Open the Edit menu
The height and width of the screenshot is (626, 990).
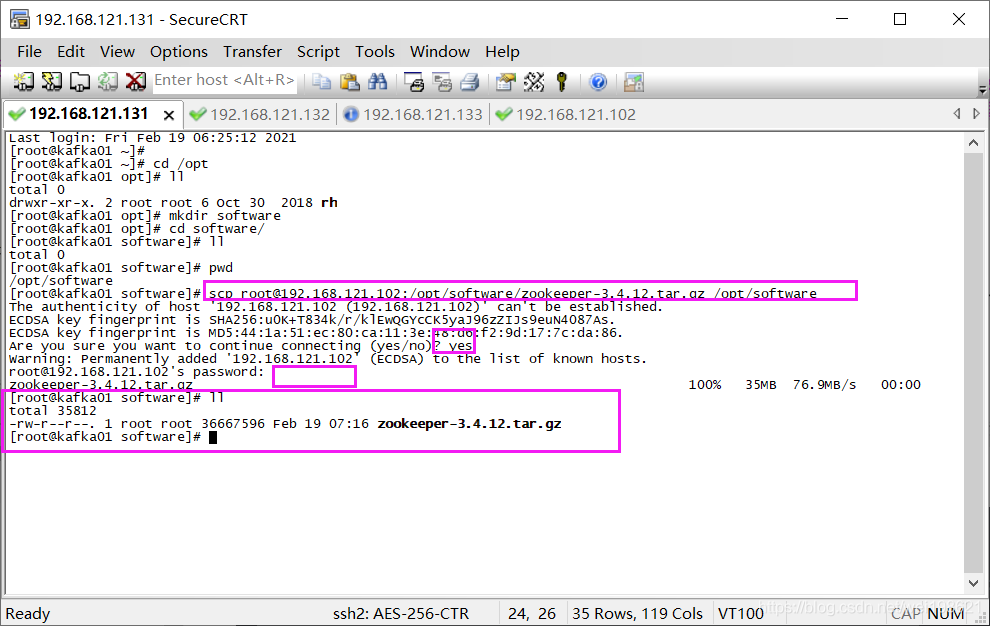point(71,51)
